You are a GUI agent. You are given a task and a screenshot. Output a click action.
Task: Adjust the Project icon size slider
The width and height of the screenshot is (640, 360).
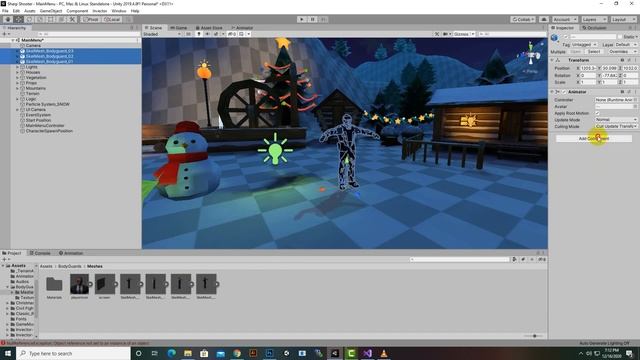click(x=534, y=336)
